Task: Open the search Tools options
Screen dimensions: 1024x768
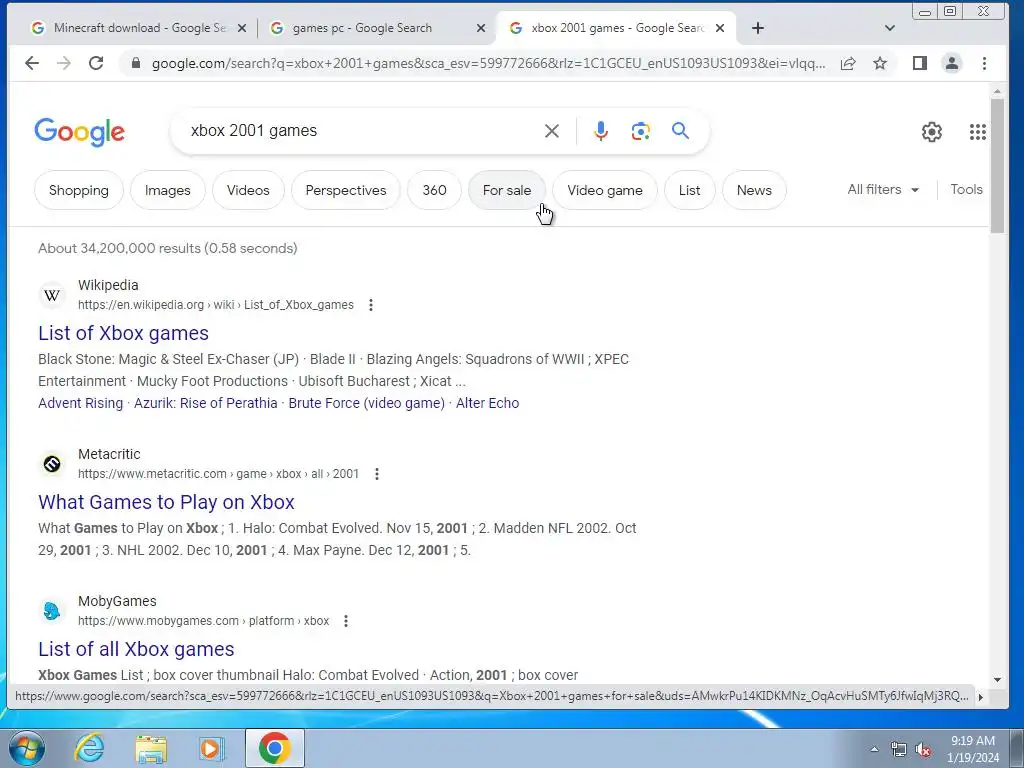Action: click(x=966, y=189)
